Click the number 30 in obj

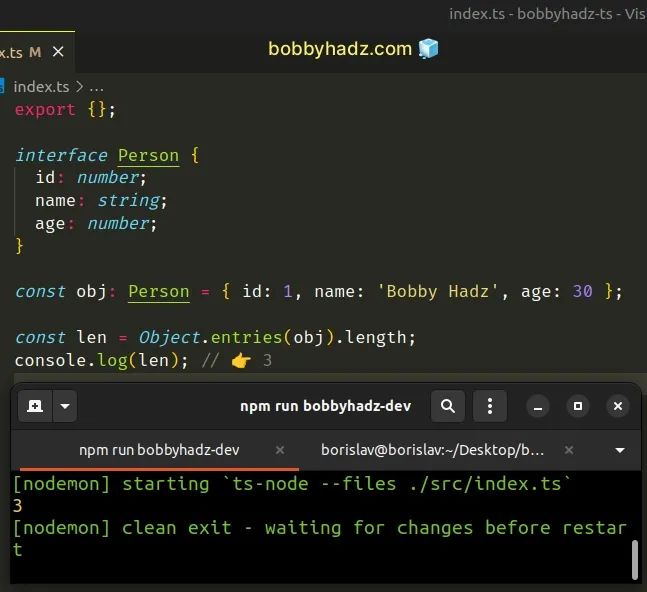click(x=582, y=292)
